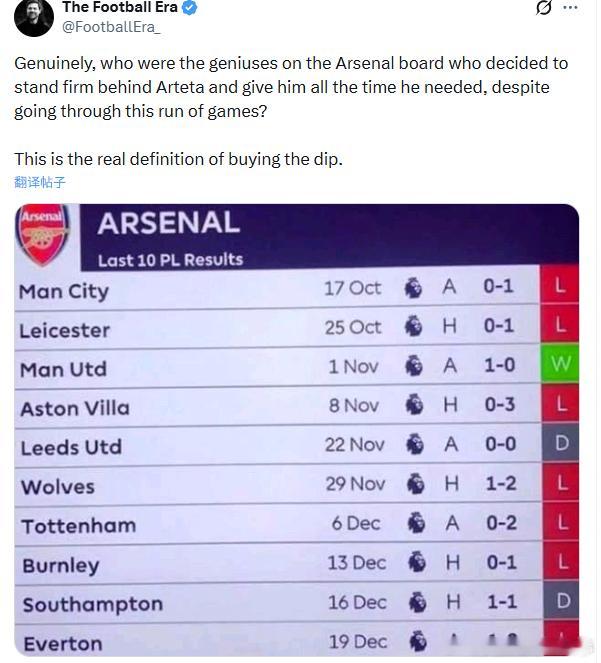Screen dimensions: 601x663
Task: Click Premier League logo in Aston Villa row
Action: [x=415, y=405]
